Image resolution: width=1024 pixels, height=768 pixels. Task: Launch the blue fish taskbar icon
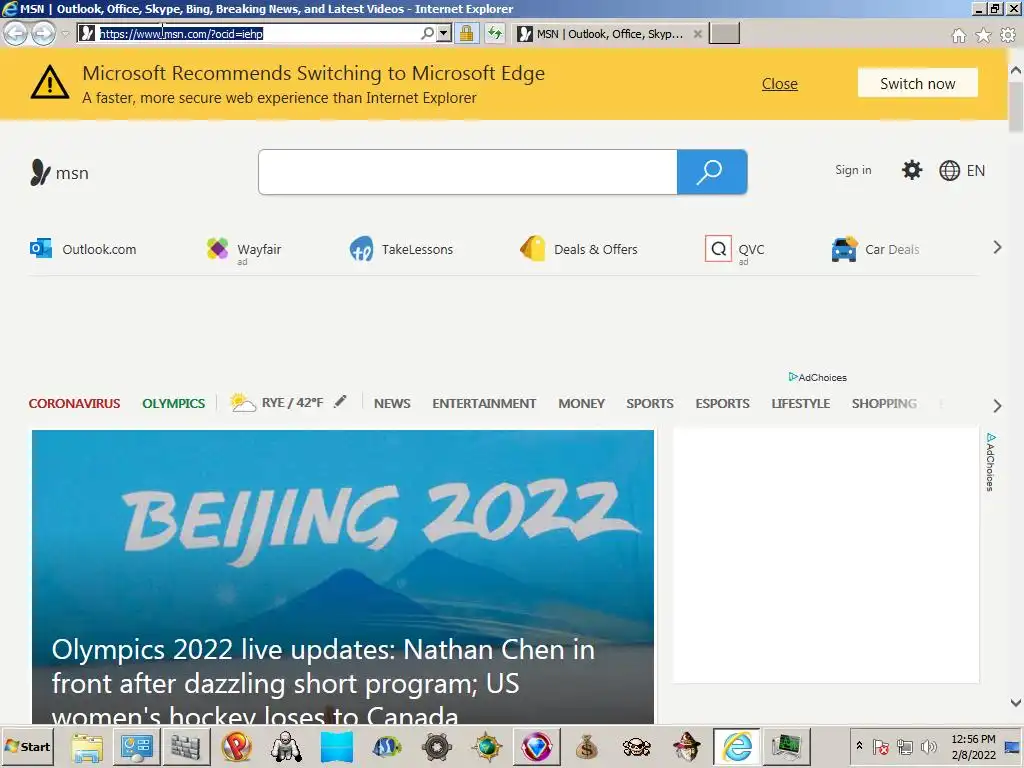point(387,746)
